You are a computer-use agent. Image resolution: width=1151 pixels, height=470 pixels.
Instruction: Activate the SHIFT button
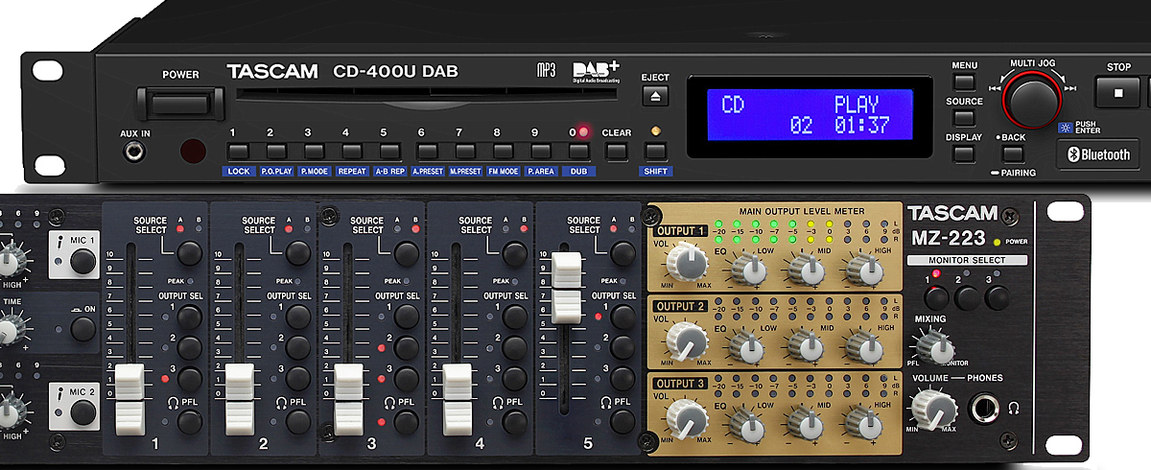656,152
